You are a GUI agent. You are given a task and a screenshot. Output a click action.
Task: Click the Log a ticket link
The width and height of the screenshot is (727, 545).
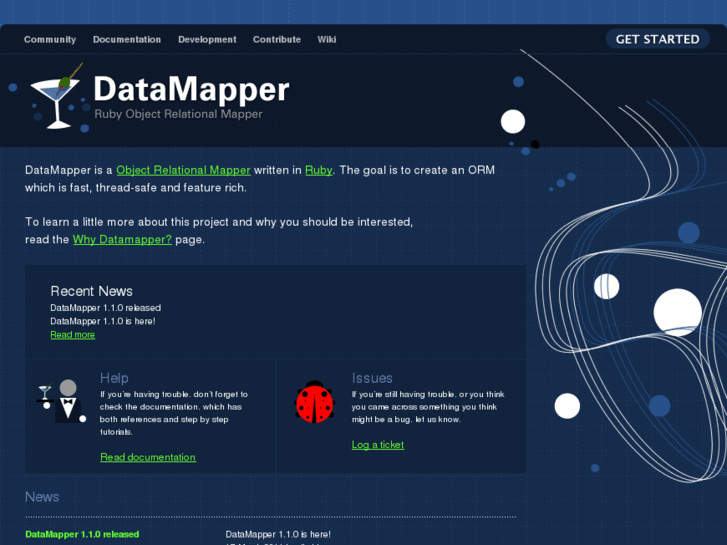coord(378,444)
